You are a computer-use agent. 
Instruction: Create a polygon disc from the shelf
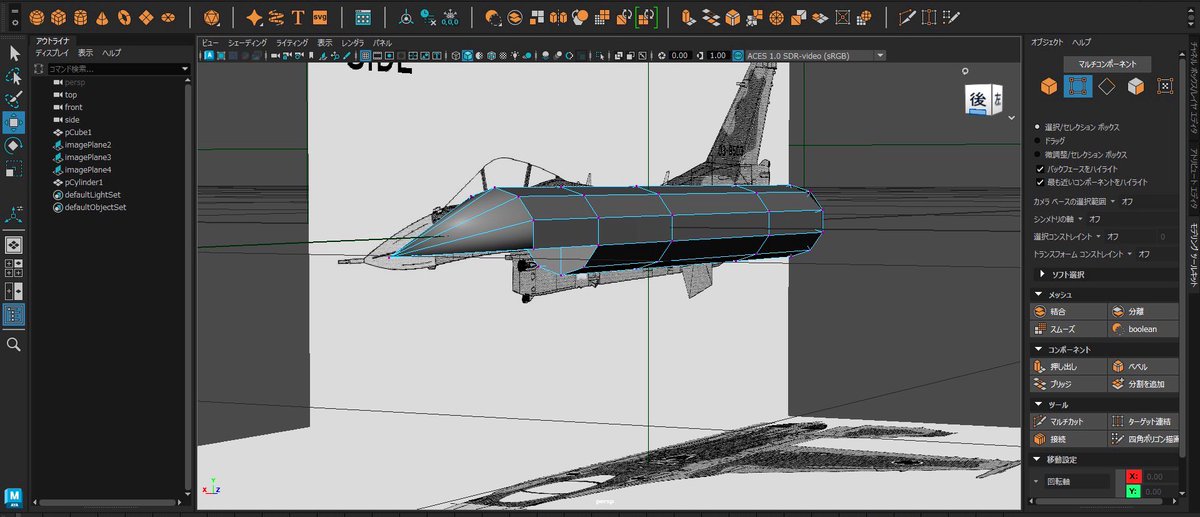168,17
